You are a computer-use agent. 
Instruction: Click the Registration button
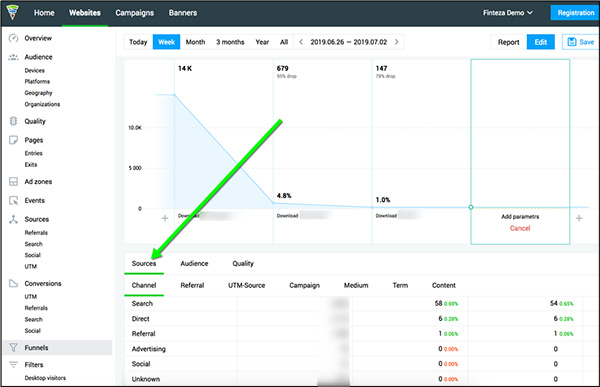point(575,13)
